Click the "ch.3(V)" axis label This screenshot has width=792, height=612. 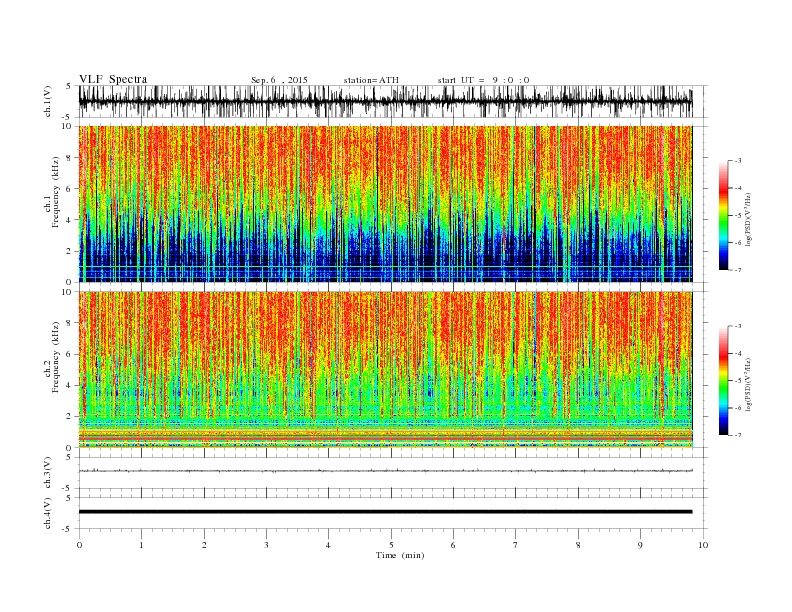[x=48, y=473]
